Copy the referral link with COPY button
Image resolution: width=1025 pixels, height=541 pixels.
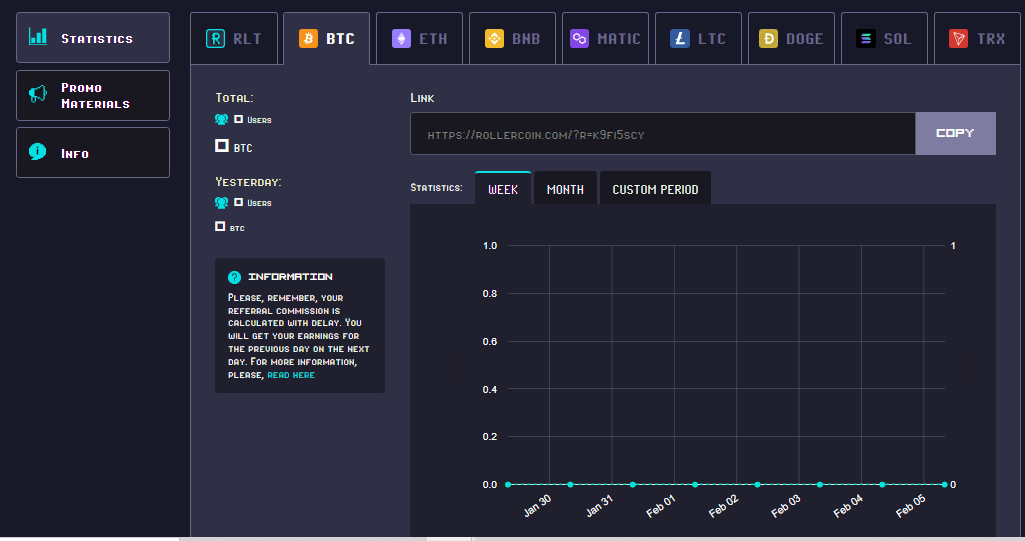click(955, 133)
